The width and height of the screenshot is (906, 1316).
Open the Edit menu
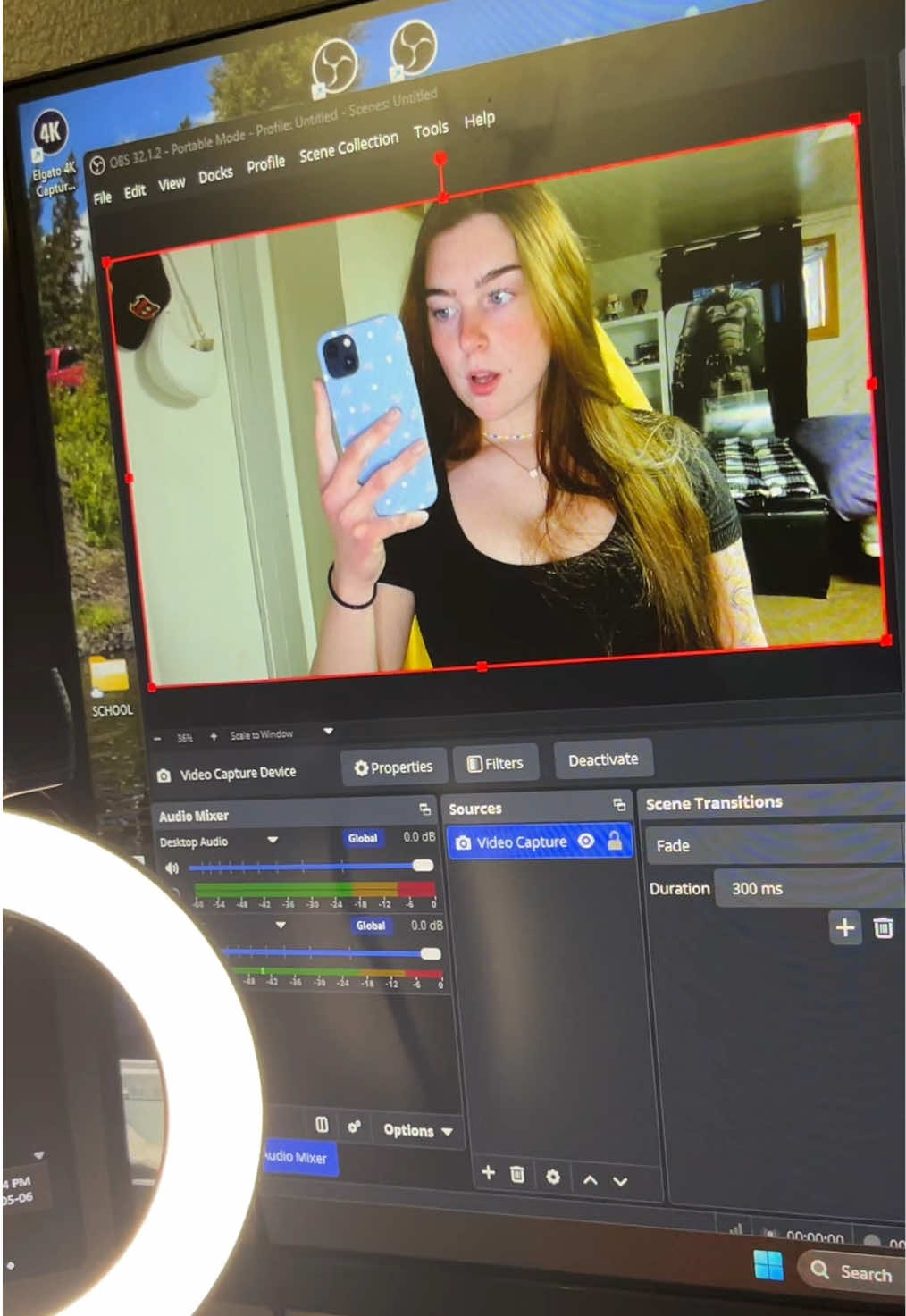tap(134, 191)
